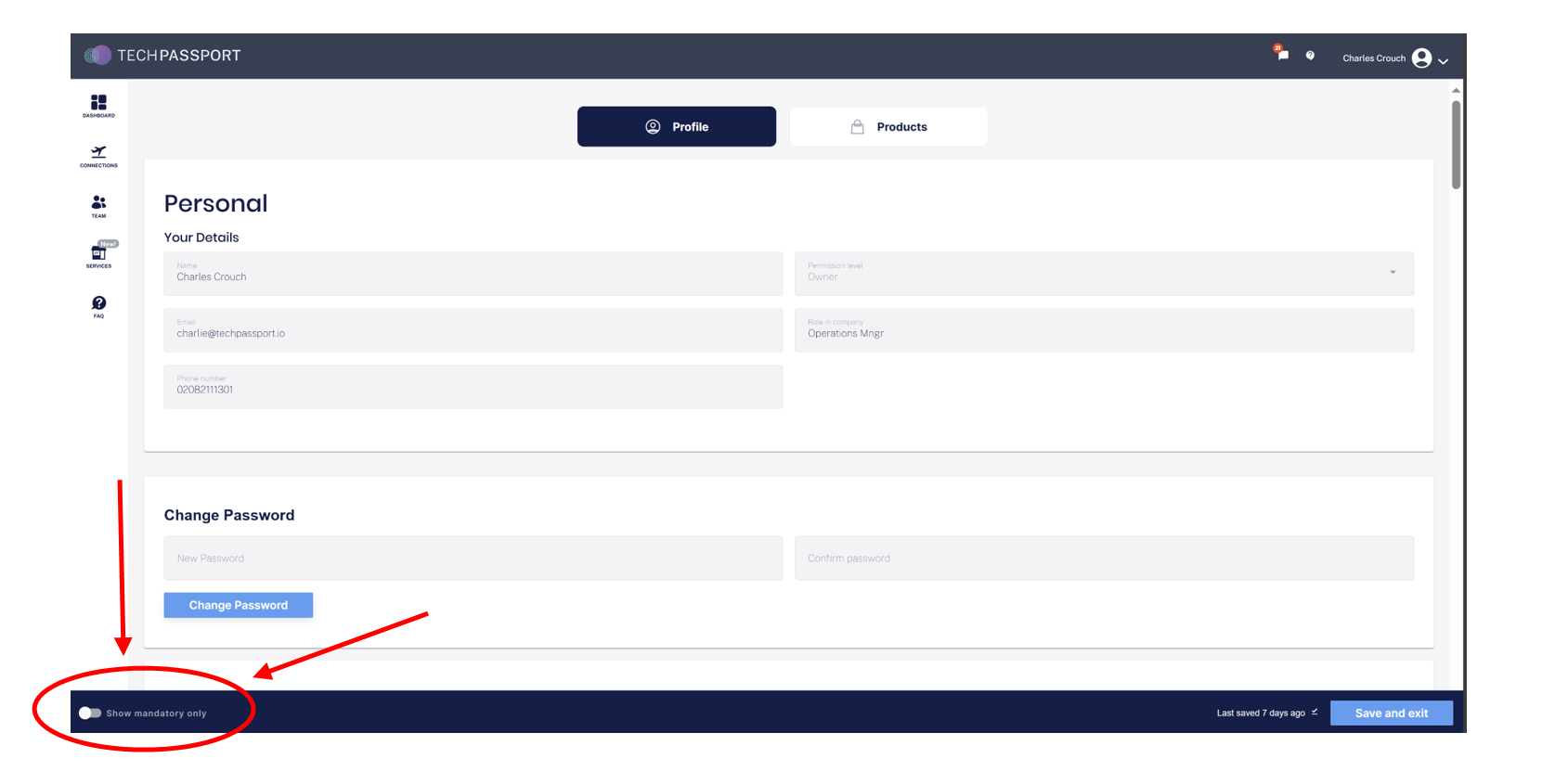The height and width of the screenshot is (784, 1542).
Task: Open the FAQ sidebar icon
Action: click(98, 305)
